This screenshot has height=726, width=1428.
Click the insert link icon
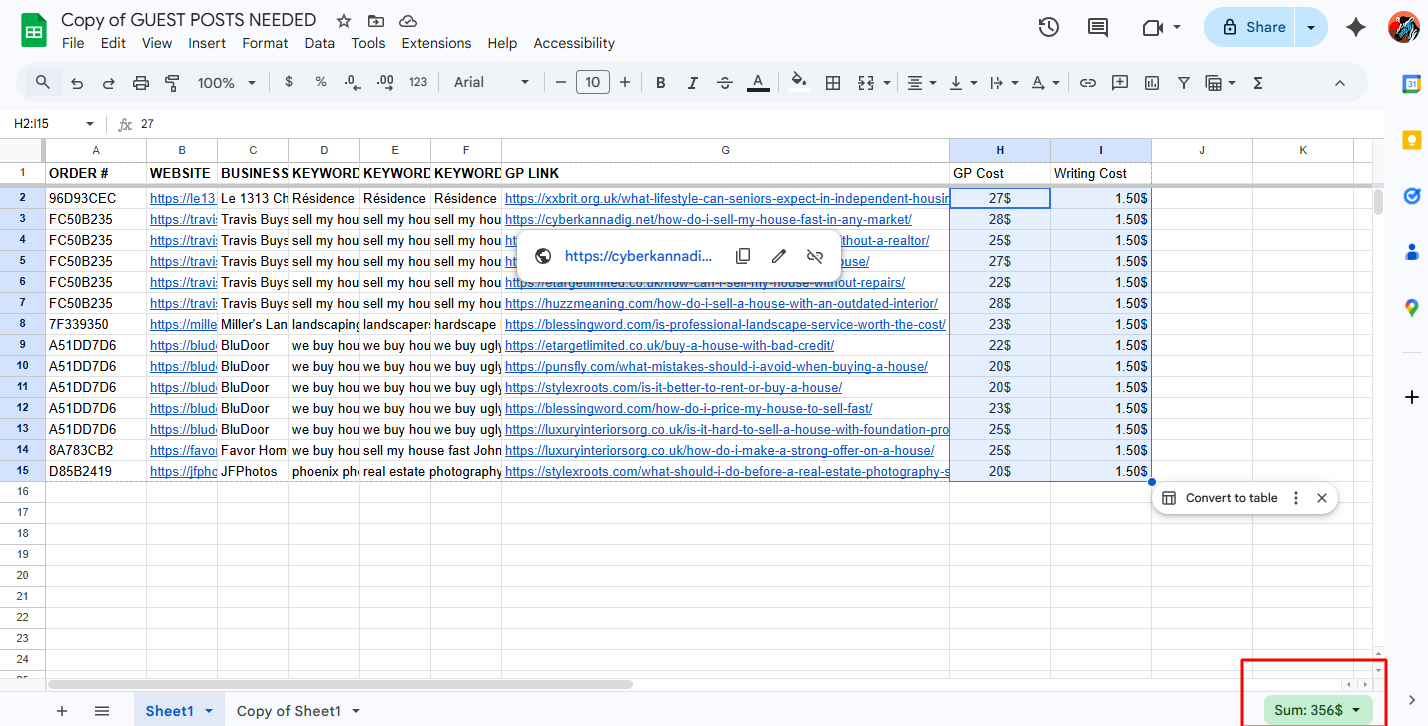[1088, 83]
